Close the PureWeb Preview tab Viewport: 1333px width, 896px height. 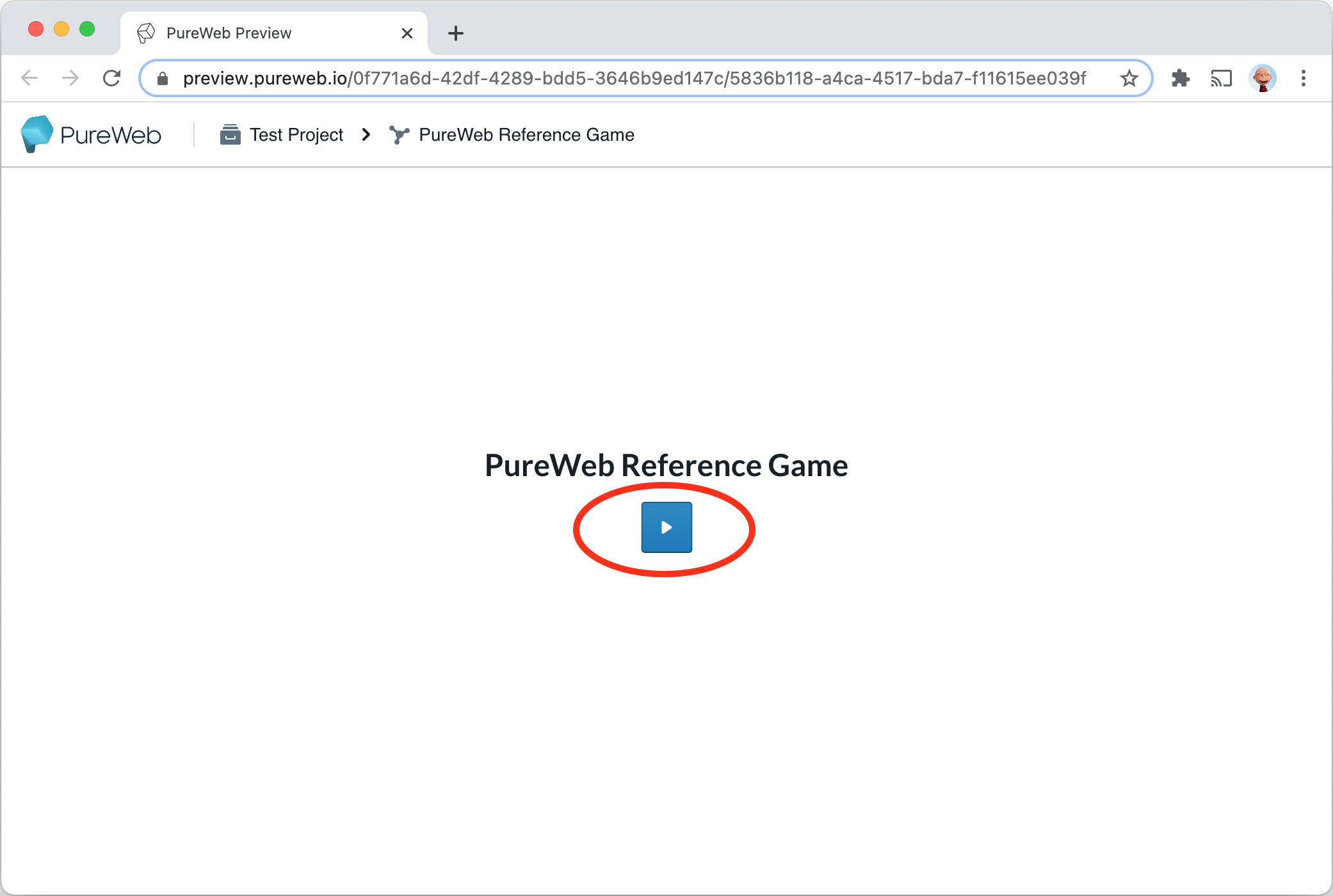(407, 33)
